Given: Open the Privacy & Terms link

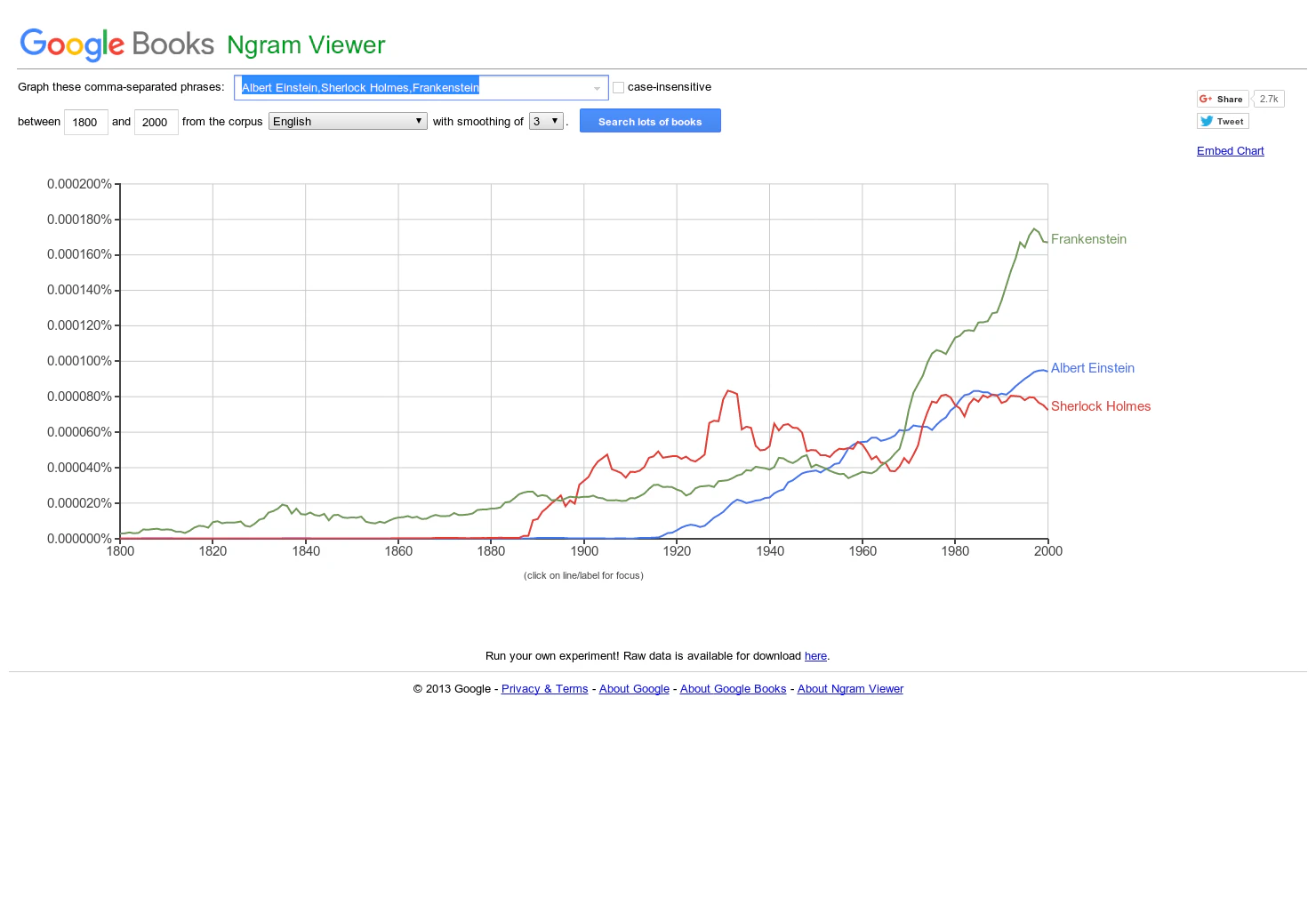Looking at the screenshot, I should (544, 689).
